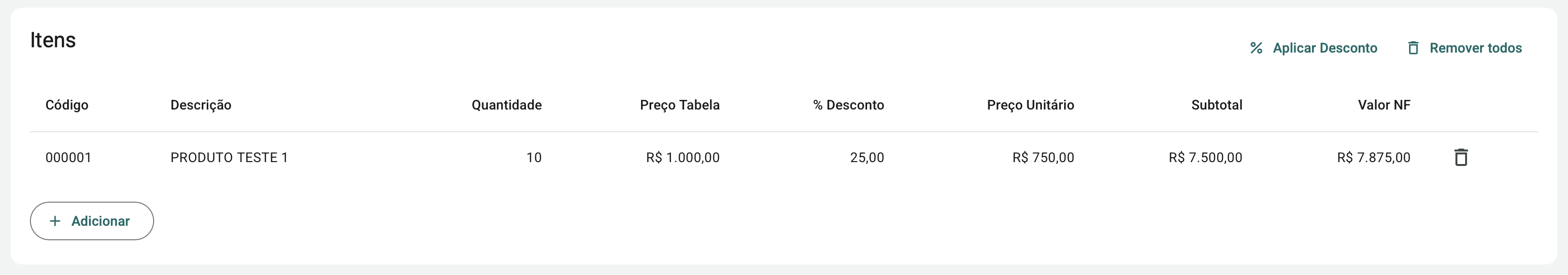This screenshot has width=1568, height=275.
Task: Click the Preço Unitário column header
Action: click(1030, 105)
